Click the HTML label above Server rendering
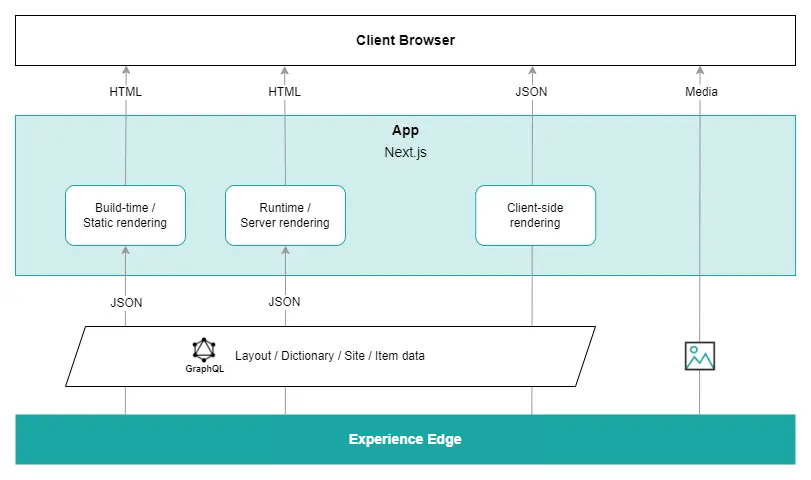811x480 pixels. [x=284, y=92]
